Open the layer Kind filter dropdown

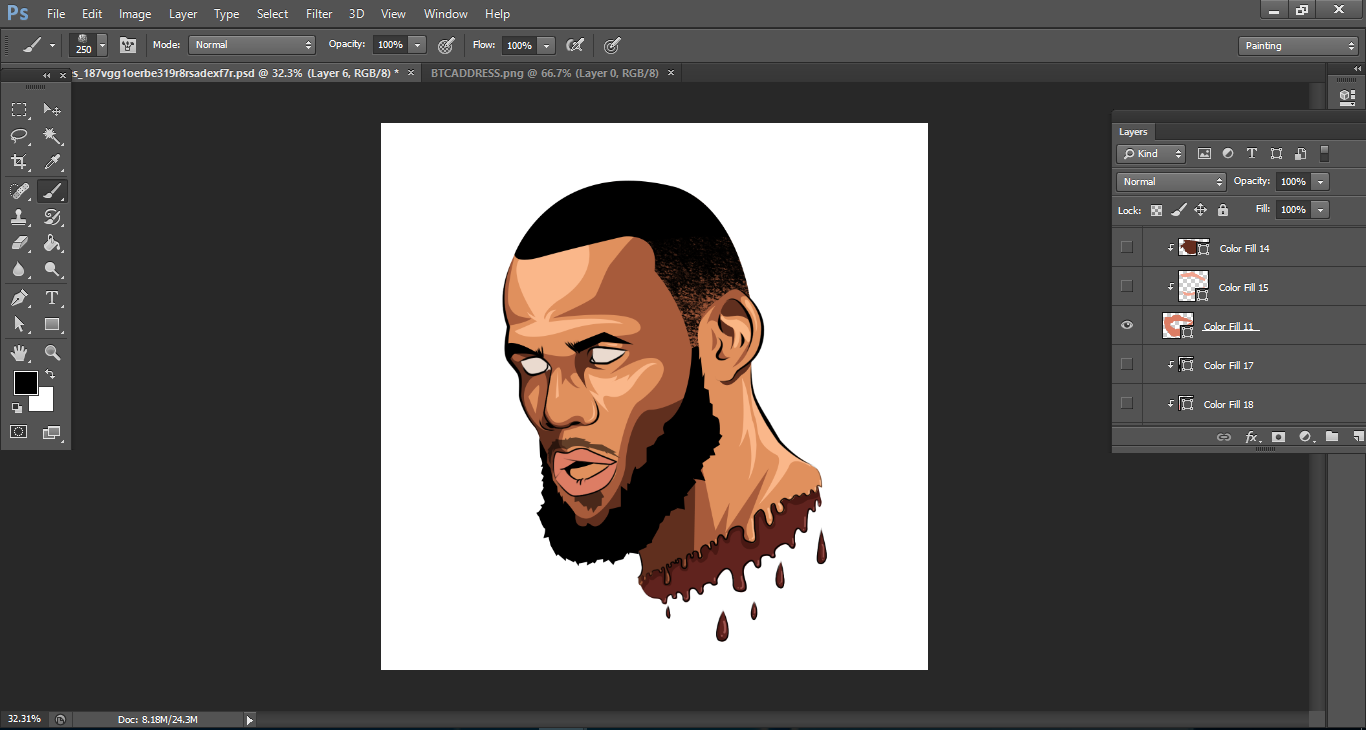point(1151,154)
